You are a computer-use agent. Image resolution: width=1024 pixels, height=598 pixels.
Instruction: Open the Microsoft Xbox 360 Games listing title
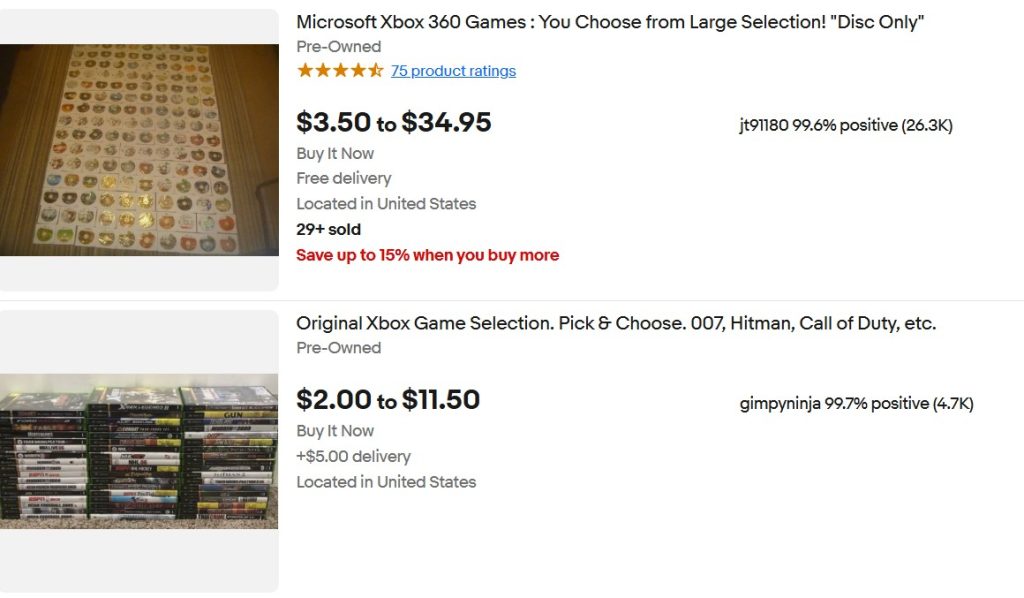(610, 22)
